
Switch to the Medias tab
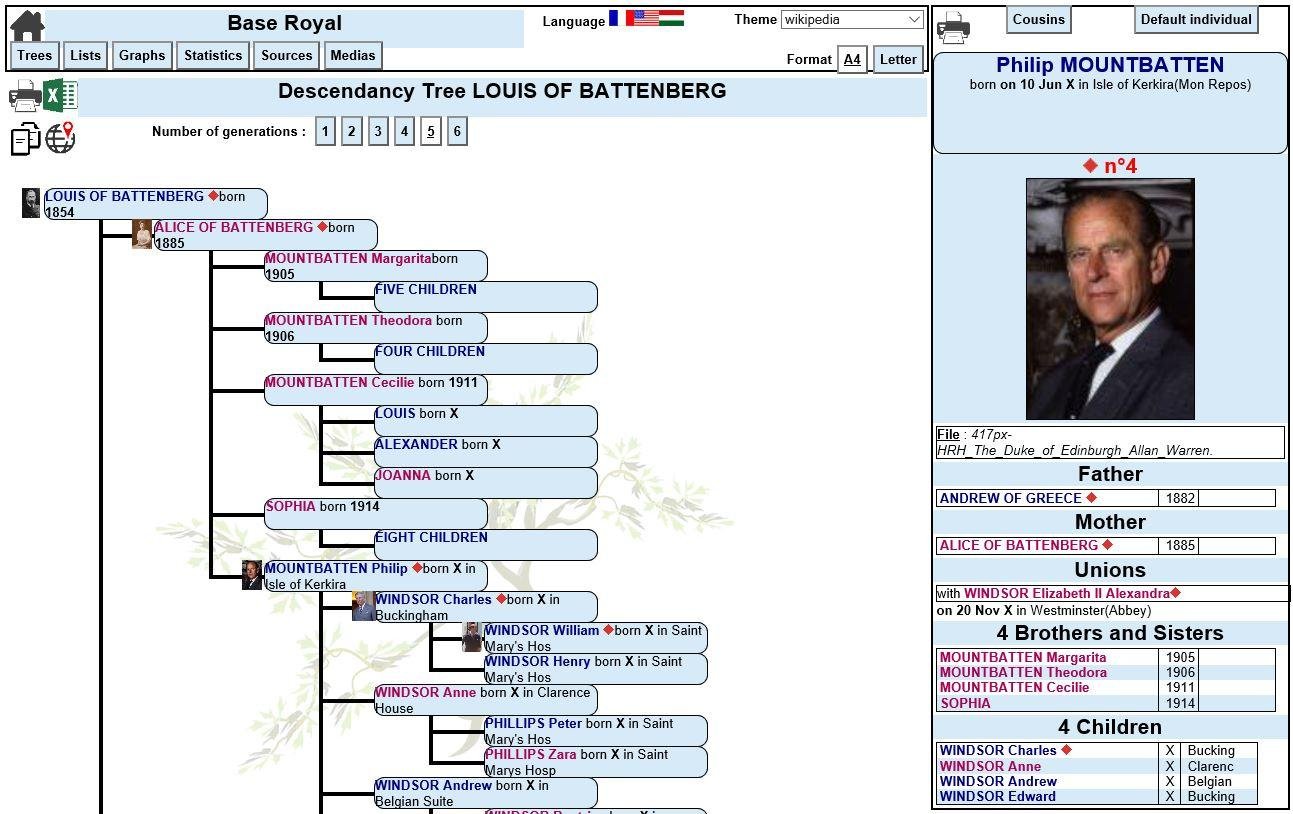coord(352,55)
